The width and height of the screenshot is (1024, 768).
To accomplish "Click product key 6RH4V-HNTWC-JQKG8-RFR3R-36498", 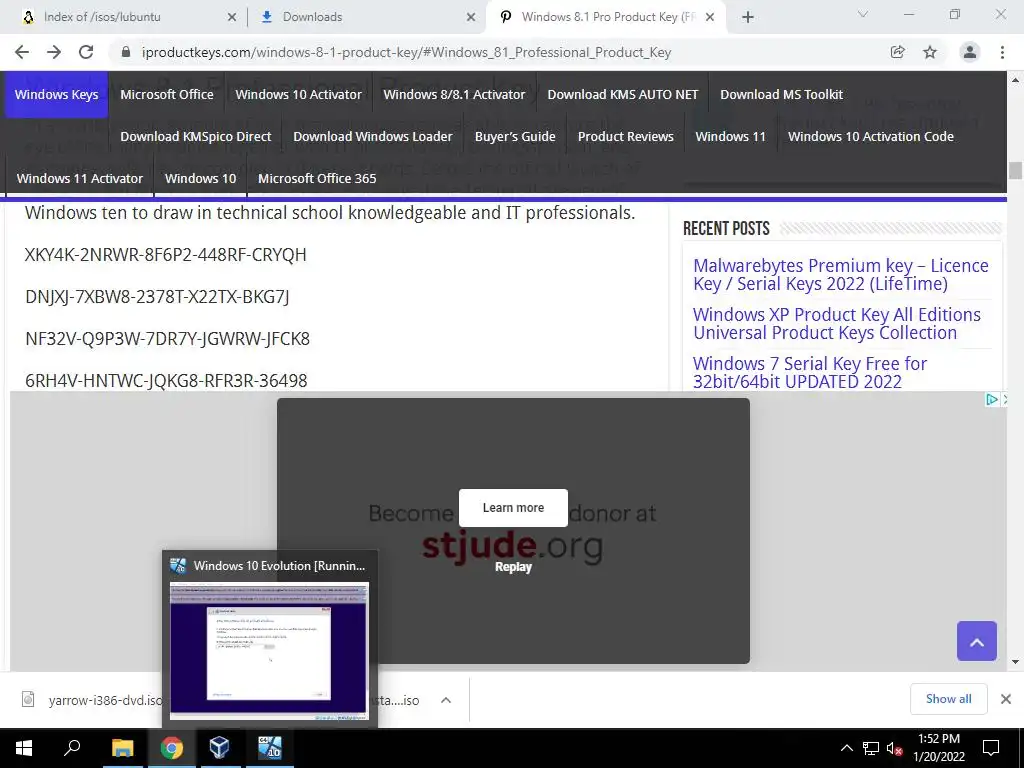I will (166, 381).
